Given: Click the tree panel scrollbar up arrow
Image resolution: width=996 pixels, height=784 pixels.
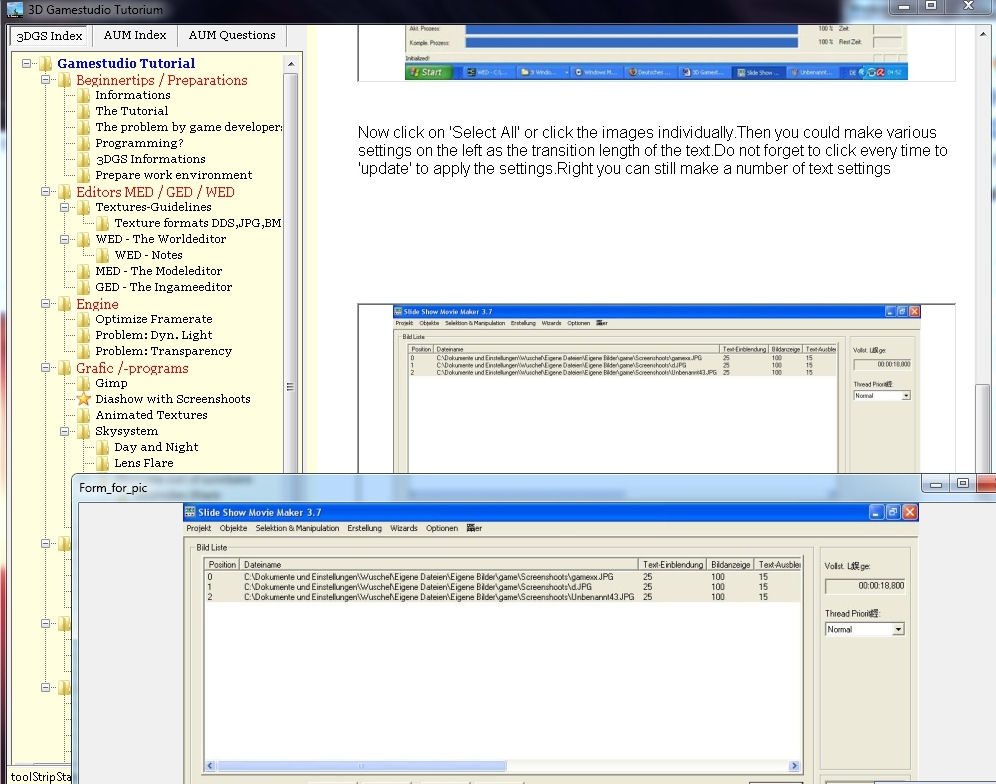Looking at the screenshot, I should [291, 64].
